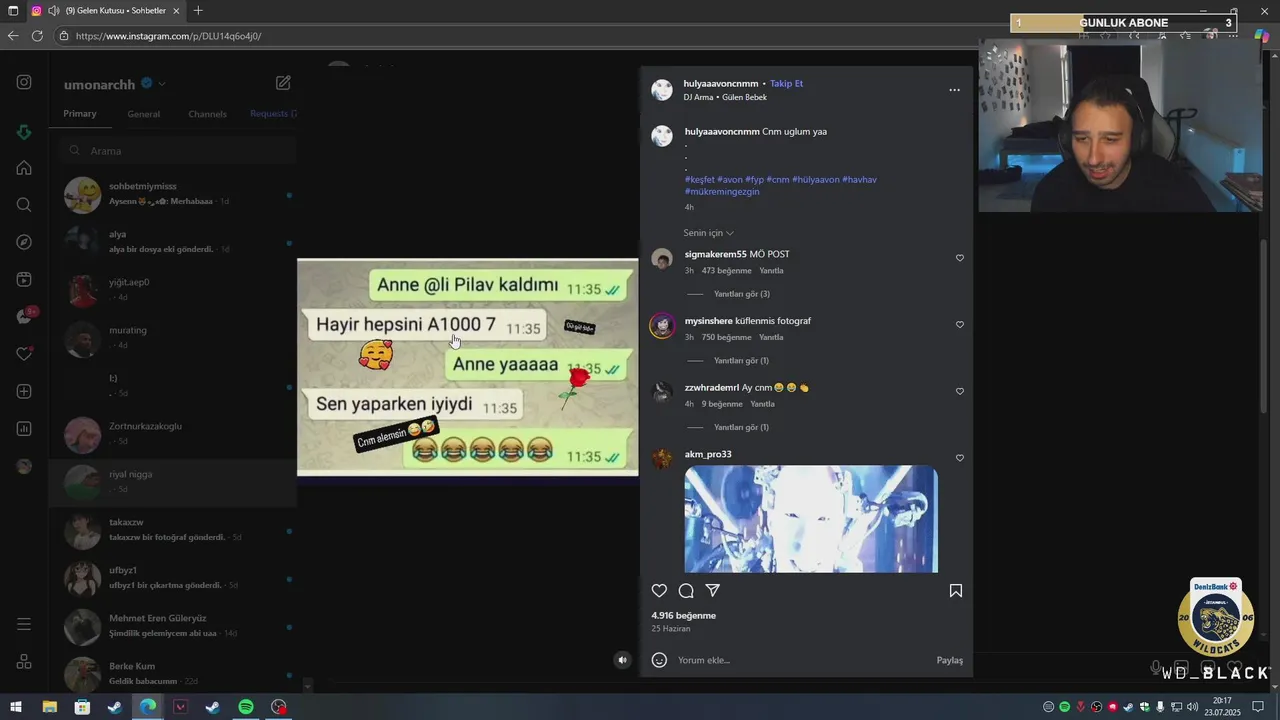Screen dimensions: 1280x720
Task: Expand 'Yanıtları gör (3)' replies
Action: (x=741, y=294)
